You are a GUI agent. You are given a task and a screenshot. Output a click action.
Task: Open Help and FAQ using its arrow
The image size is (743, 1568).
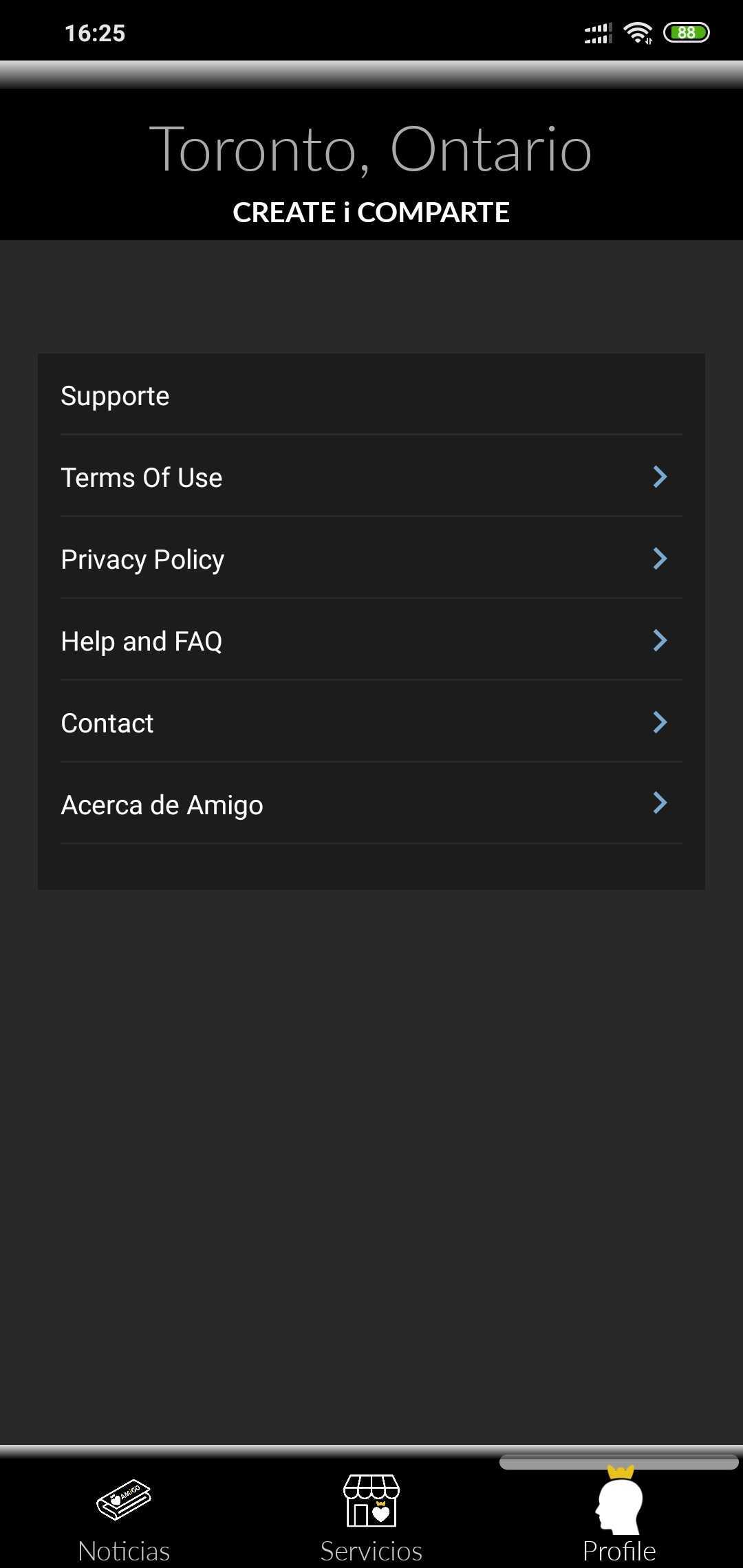click(x=660, y=640)
